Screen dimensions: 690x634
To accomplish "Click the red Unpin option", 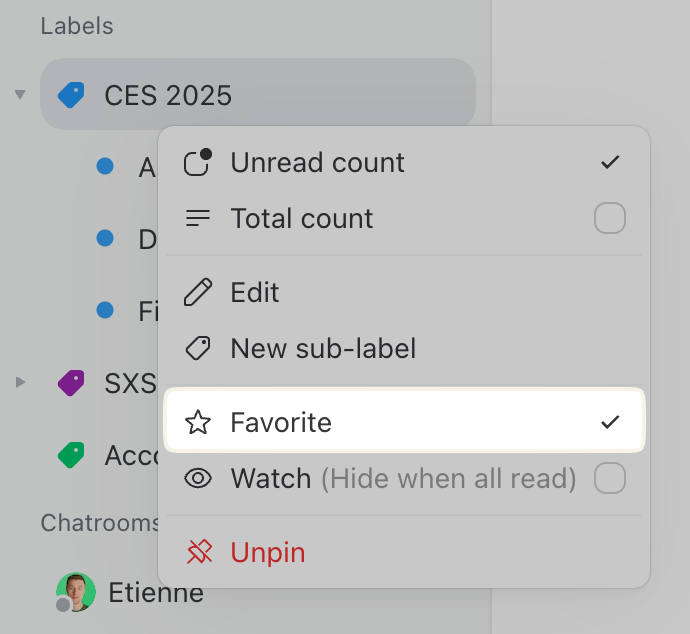I will tap(268, 552).
